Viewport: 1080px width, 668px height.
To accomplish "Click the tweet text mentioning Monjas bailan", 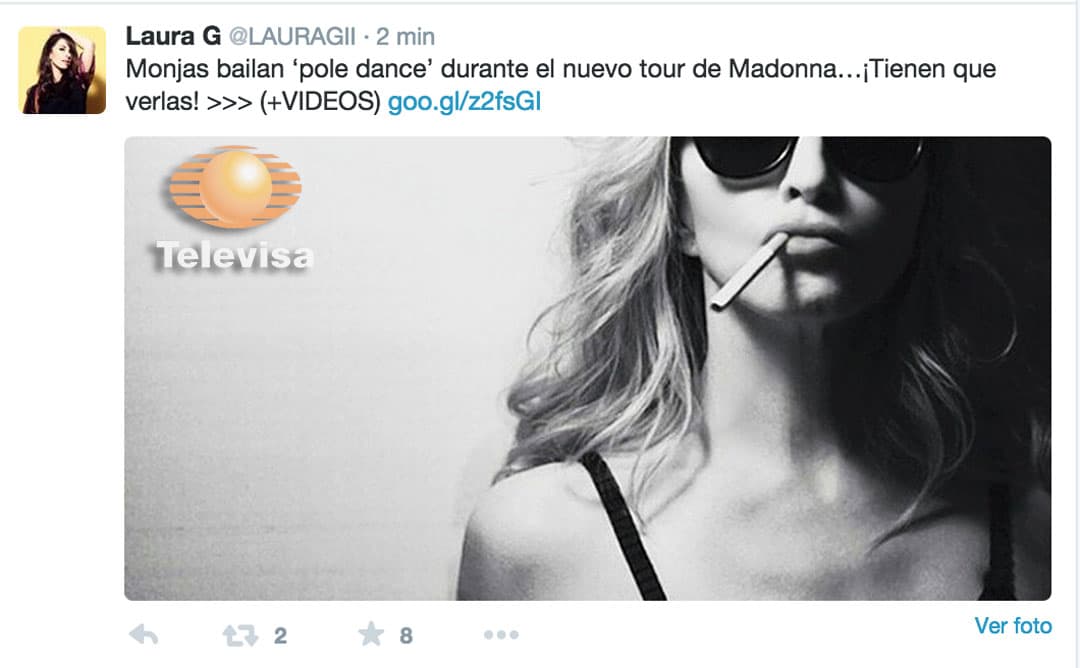I will point(561,85).
